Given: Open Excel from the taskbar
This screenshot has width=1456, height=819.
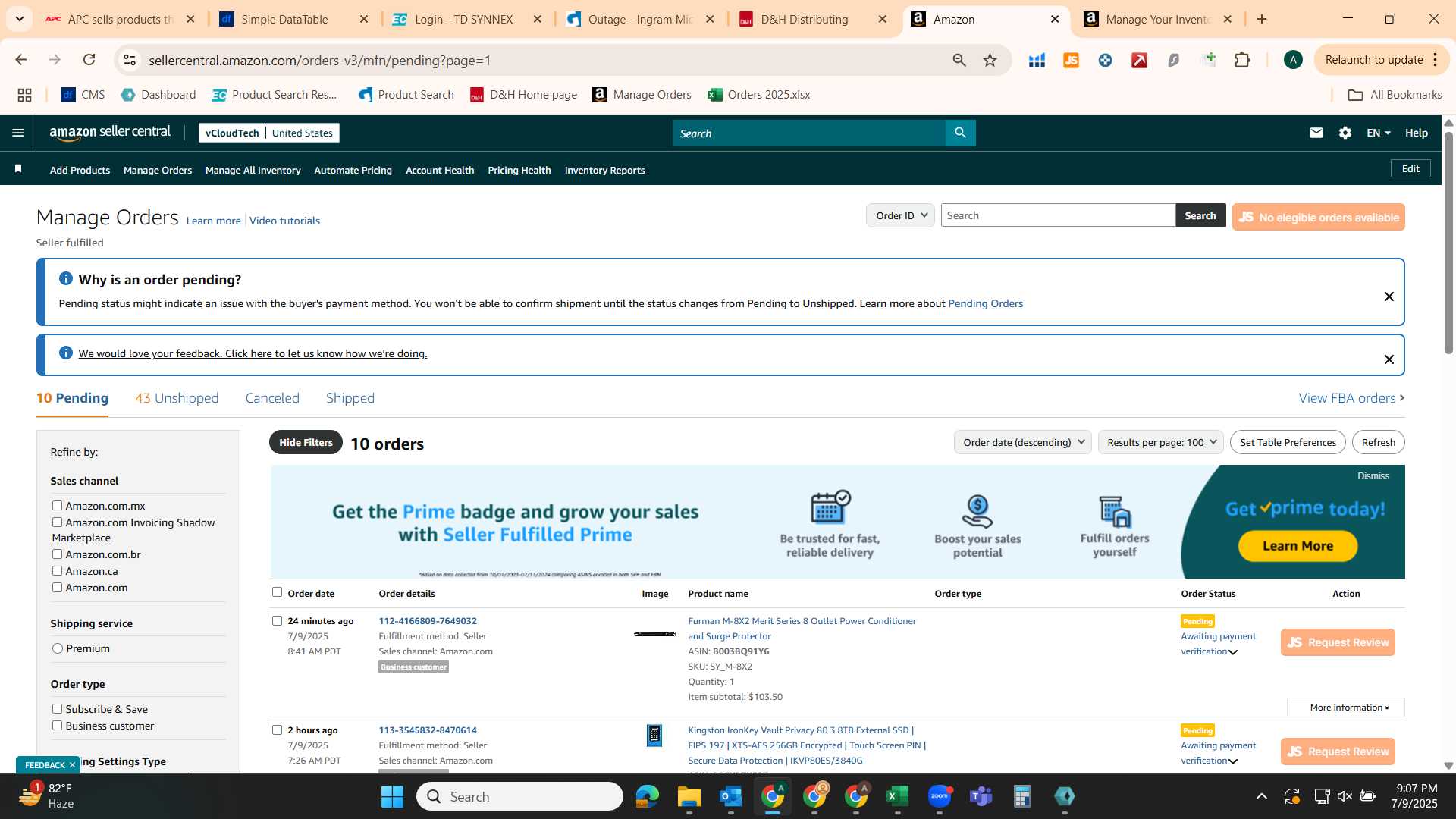Looking at the screenshot, I should pyautogui.click(x=897, y=796).
